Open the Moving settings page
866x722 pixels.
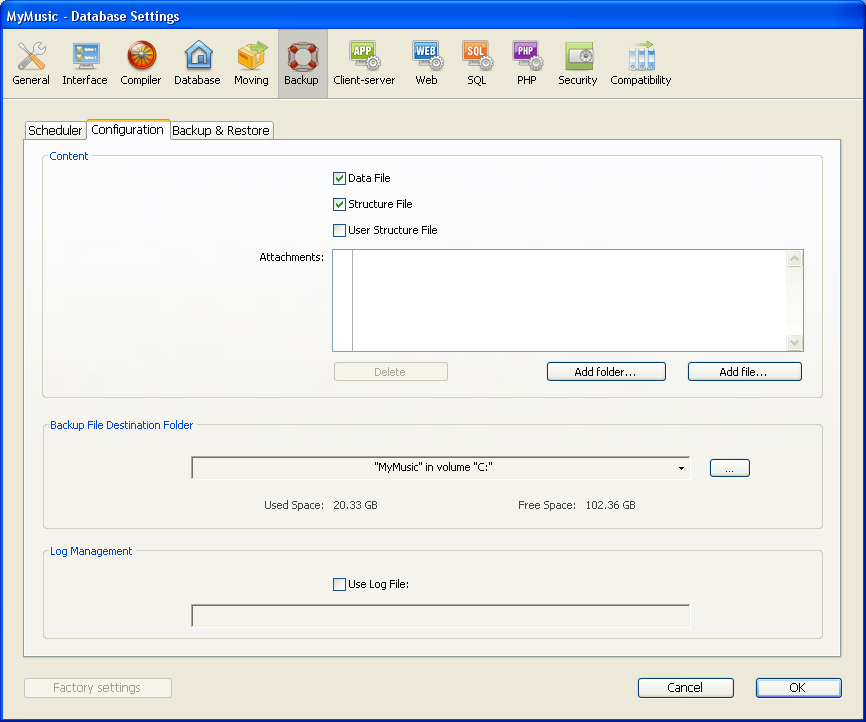point(251,64)
